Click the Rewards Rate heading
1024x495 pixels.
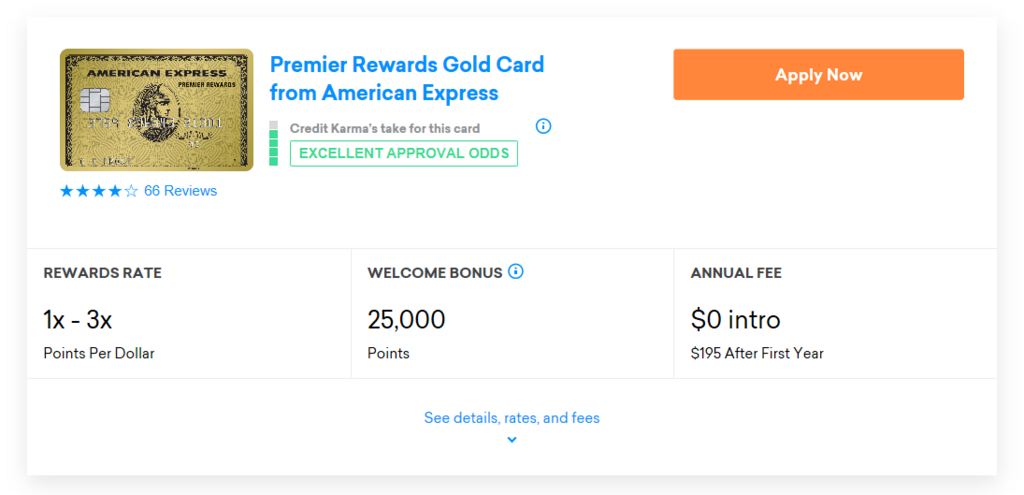click(103, 273)
